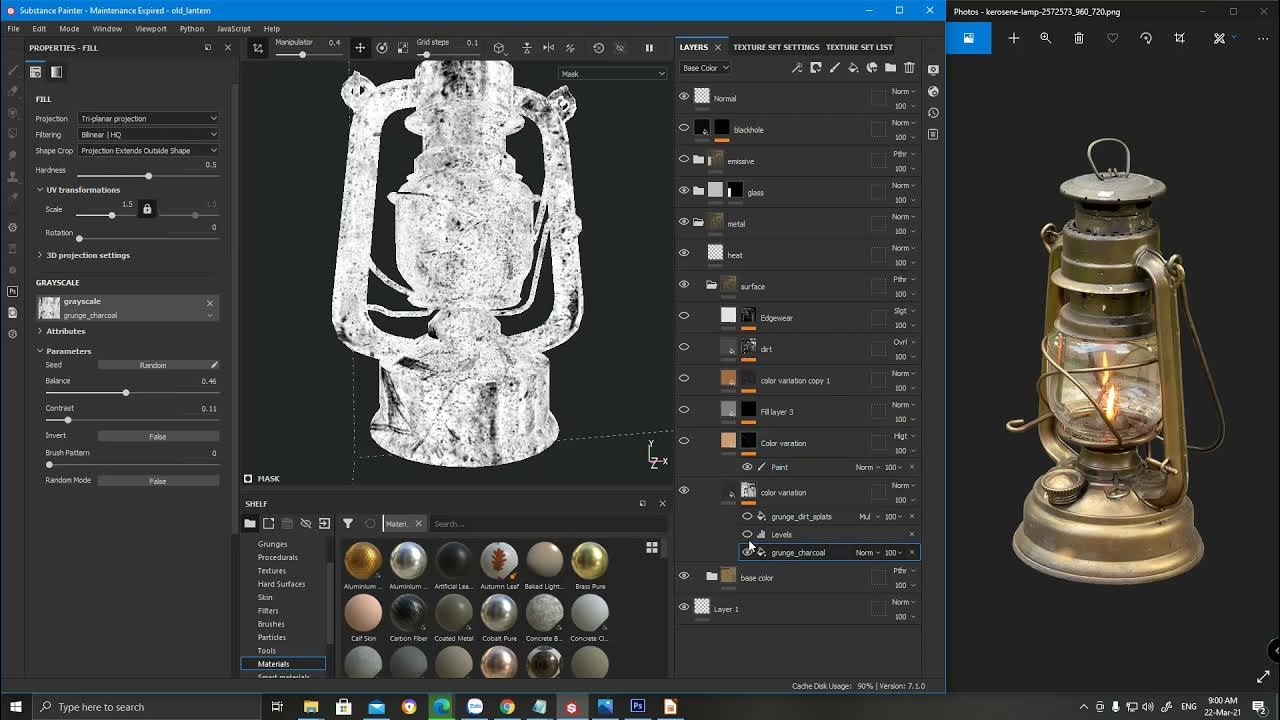This screenshot has height=720, width=1280.
Task: Crop the image in the Photos window
Action: coord(1180,38)
